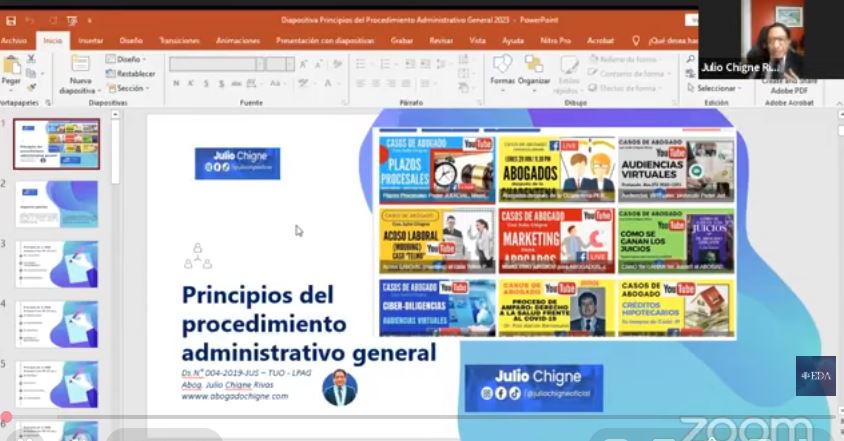Activate the Format Painter brush
The width and height of the screenshot is (844, 441).
point(31,87)
